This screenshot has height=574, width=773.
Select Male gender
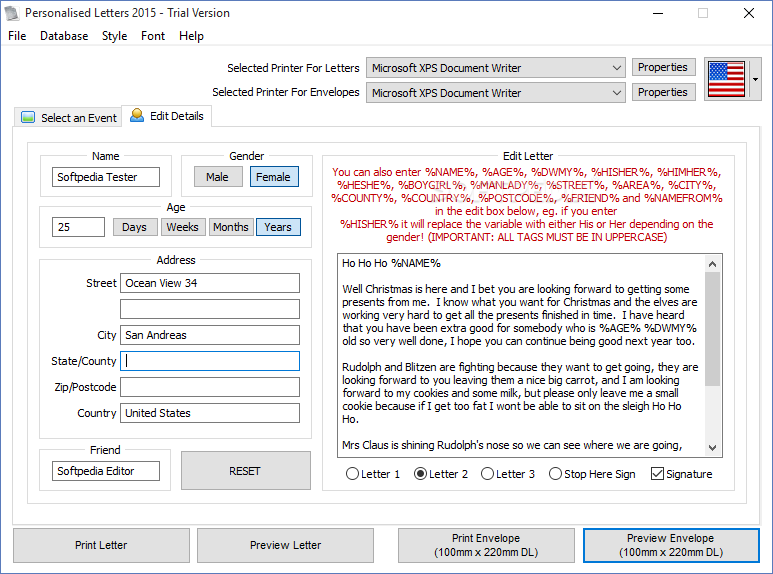pos(218,177)
